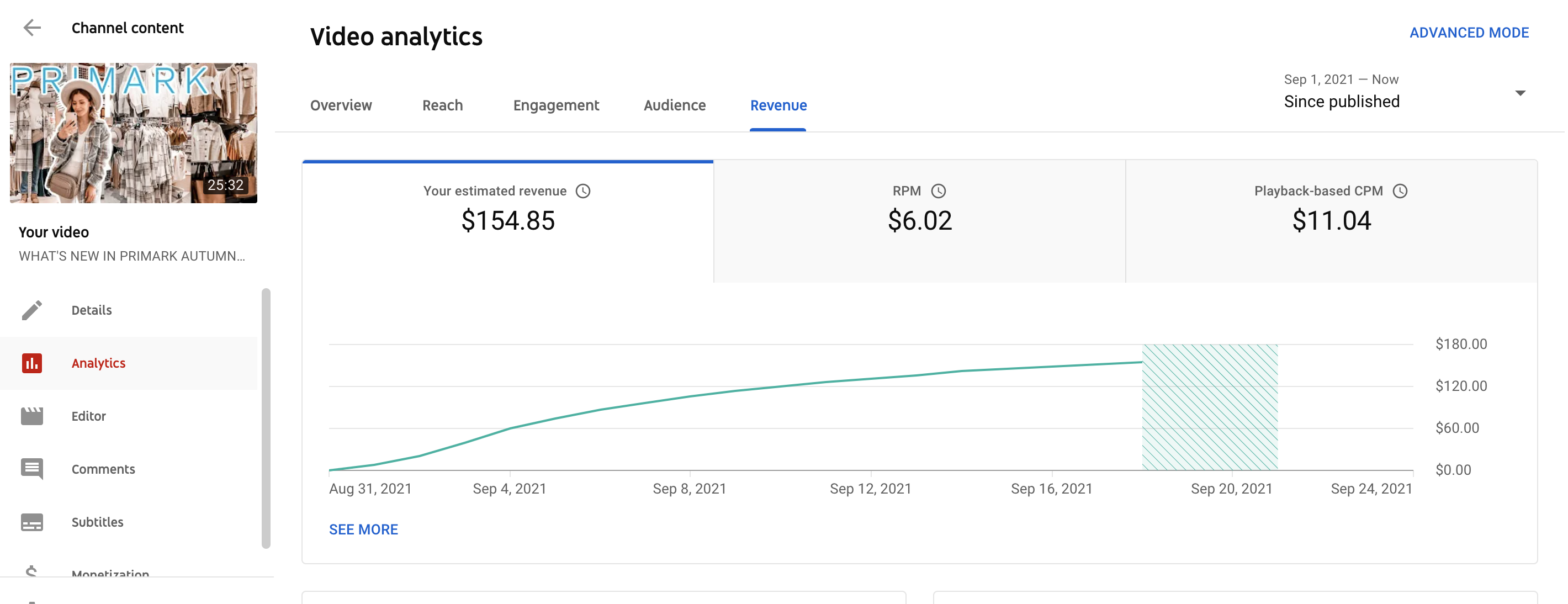Select the Playback-based CPM metric card
Image resolution: width=1568 pixels, height=604 pixels.
pyautogui.click(x=1331, y=221)
